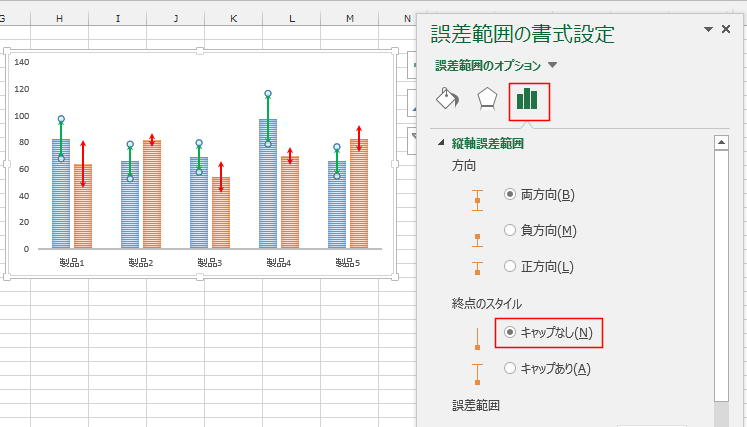Select the Error Bar Options bar-chart icon
747x427 pixels.
(x=528, y=99)
